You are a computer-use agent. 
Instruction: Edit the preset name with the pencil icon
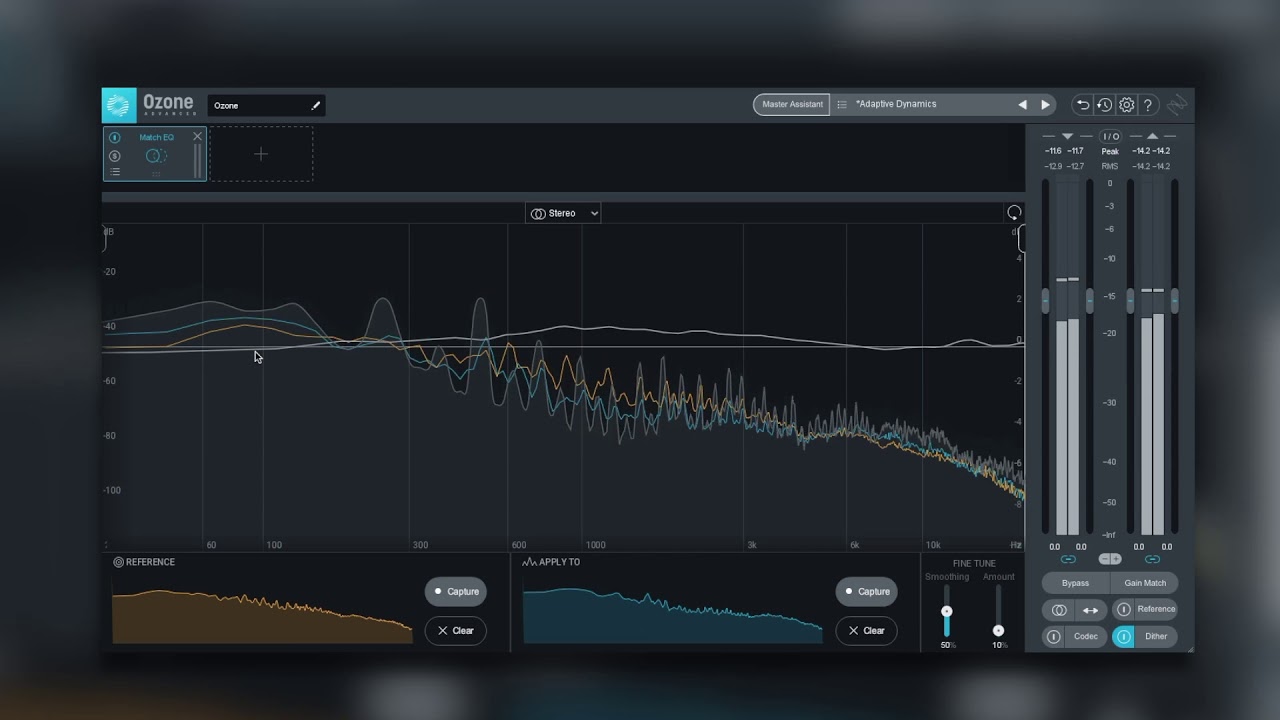click(x=316, y=105)
